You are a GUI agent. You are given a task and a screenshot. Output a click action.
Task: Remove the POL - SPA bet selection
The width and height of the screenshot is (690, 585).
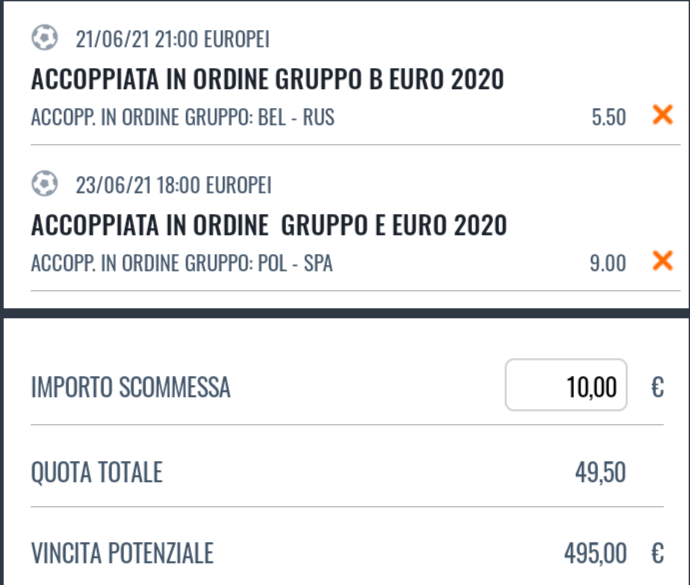[663, 261]
